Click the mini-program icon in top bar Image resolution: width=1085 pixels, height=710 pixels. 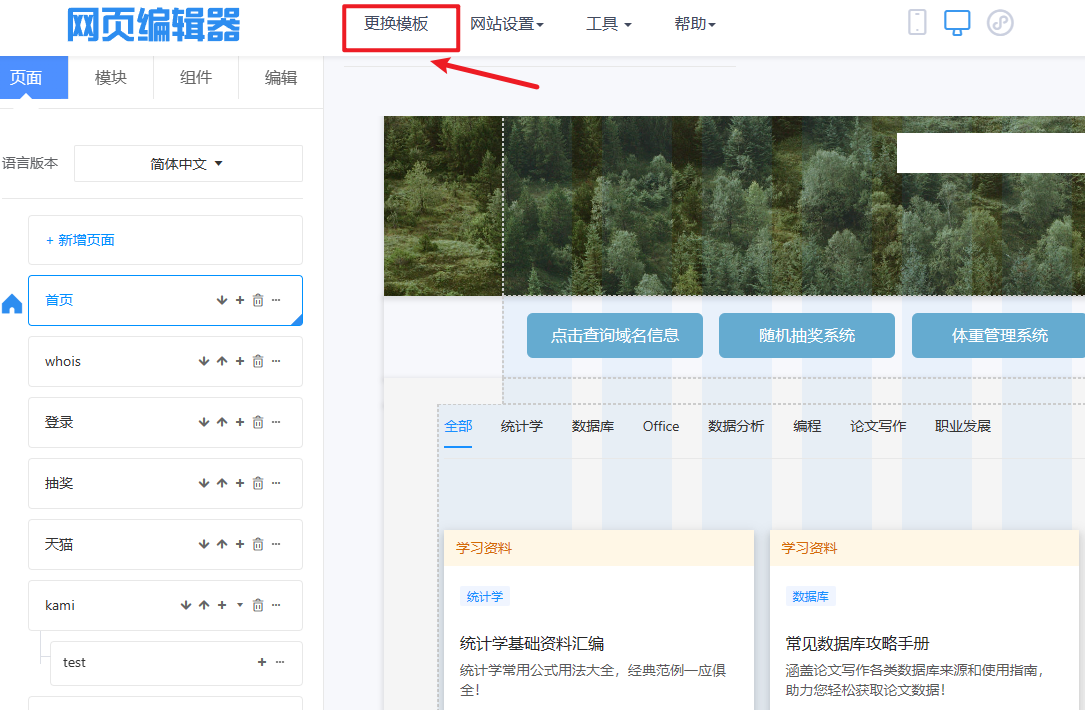(1000, 23)
